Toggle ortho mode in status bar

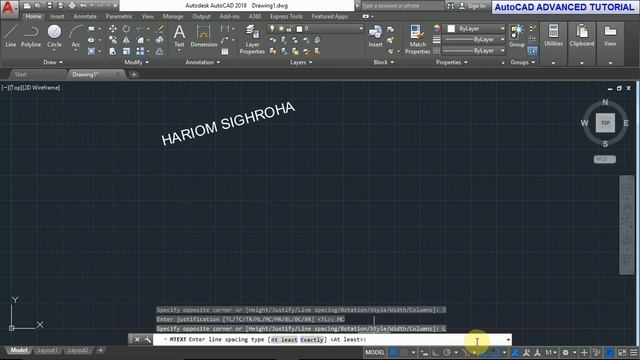pyautogui.click(x=436, y=352)
